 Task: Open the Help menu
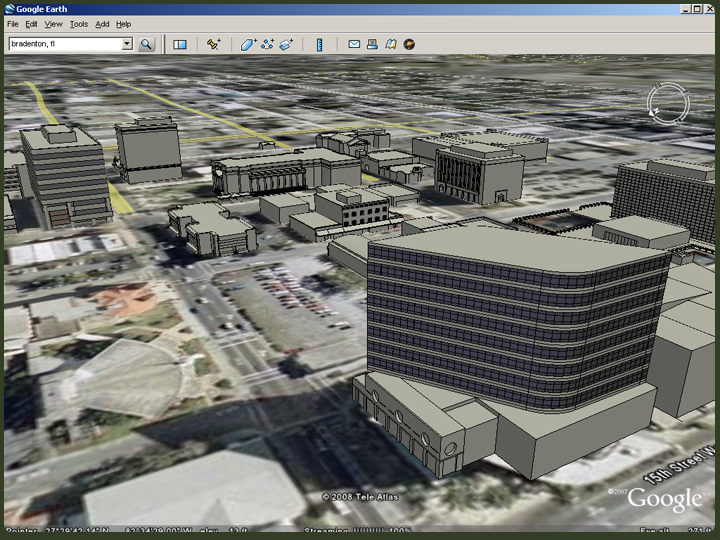(124, 24)
